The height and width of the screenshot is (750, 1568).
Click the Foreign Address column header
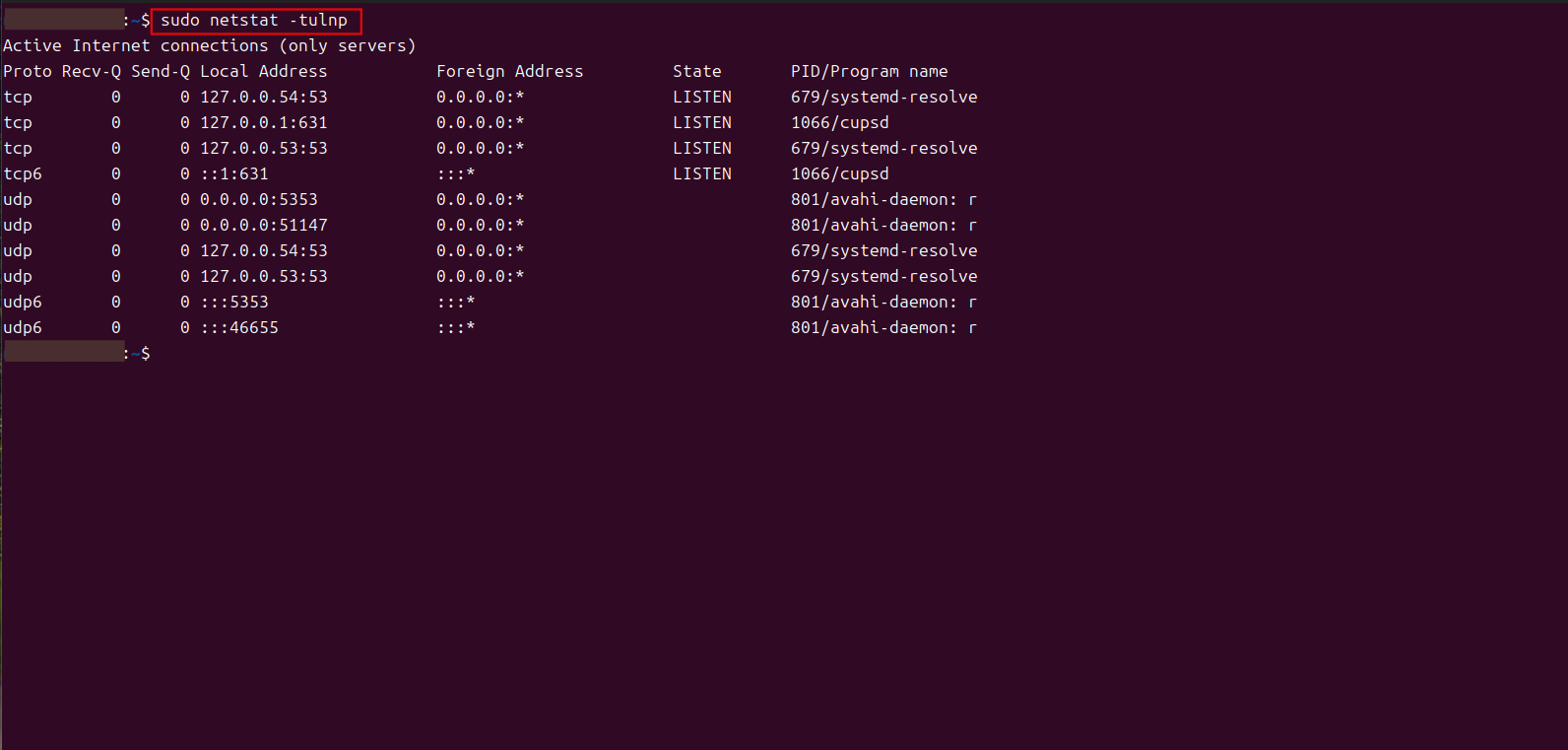coord(509,72)
